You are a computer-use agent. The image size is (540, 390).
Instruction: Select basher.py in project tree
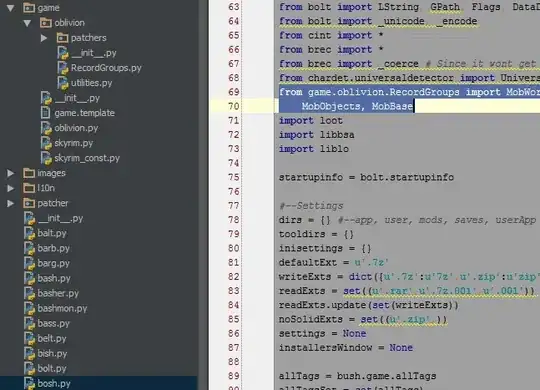(58, 293)
